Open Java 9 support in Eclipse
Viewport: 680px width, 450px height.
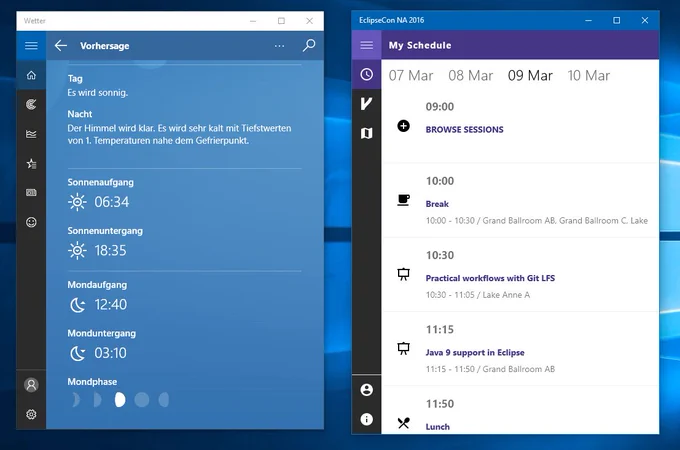[475, 352]
